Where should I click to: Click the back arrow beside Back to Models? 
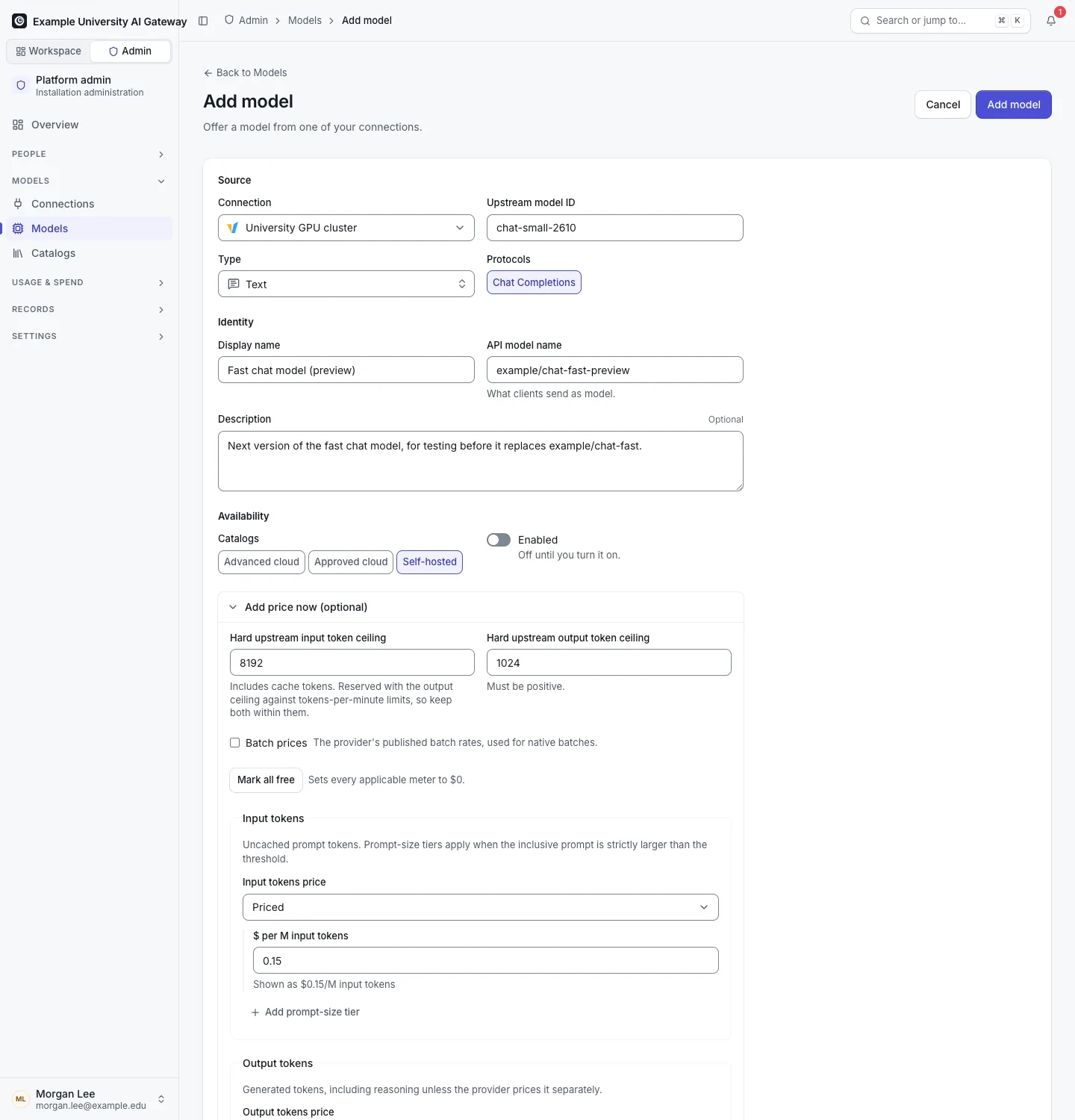pos(208,73)
